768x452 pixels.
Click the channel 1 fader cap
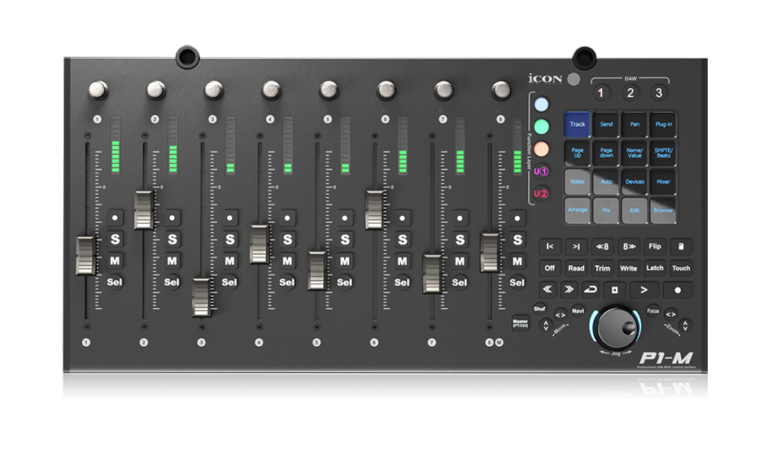coord(86,255)
